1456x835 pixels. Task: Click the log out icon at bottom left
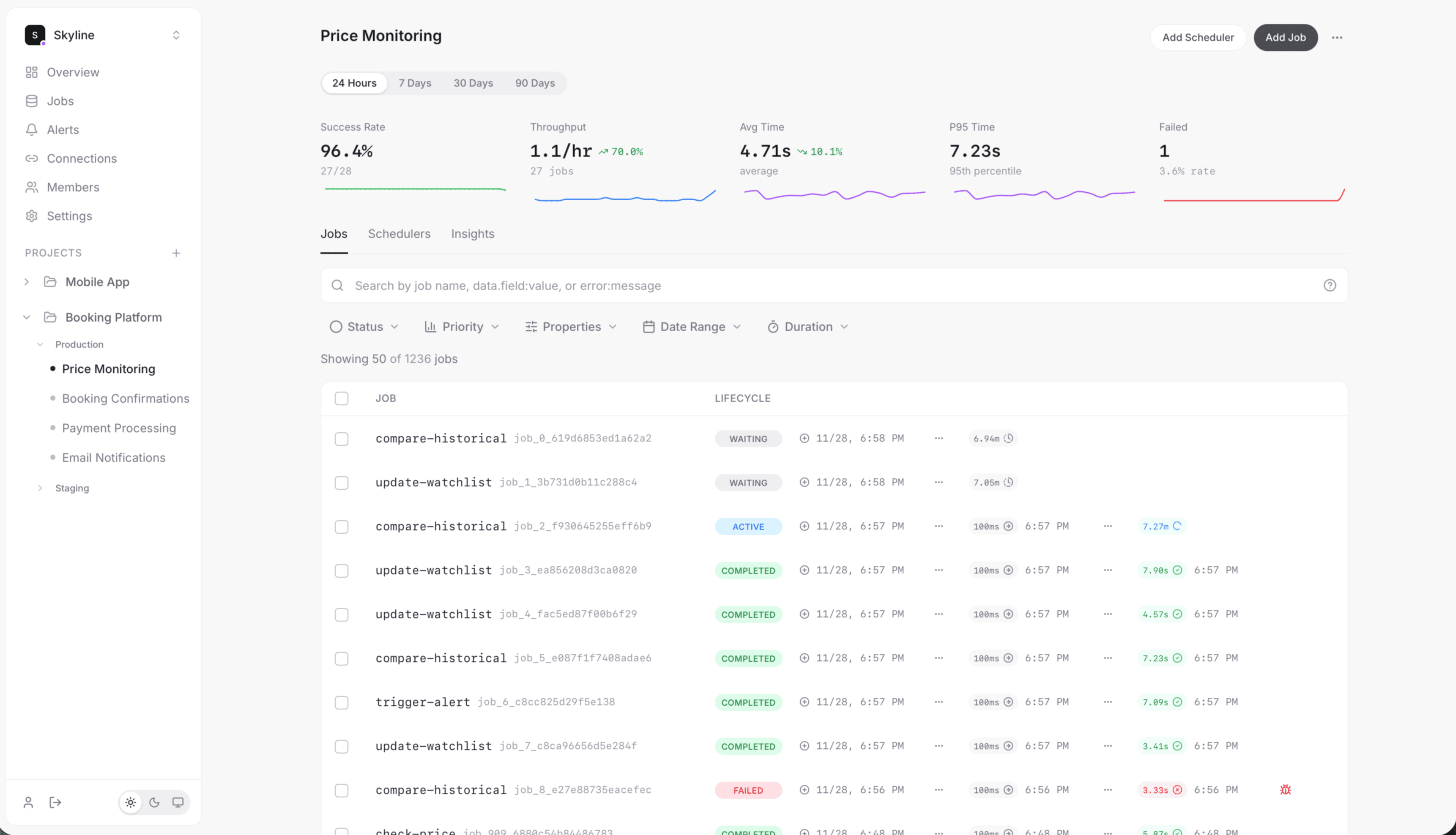pyautogui.click(x=55, y=802)
